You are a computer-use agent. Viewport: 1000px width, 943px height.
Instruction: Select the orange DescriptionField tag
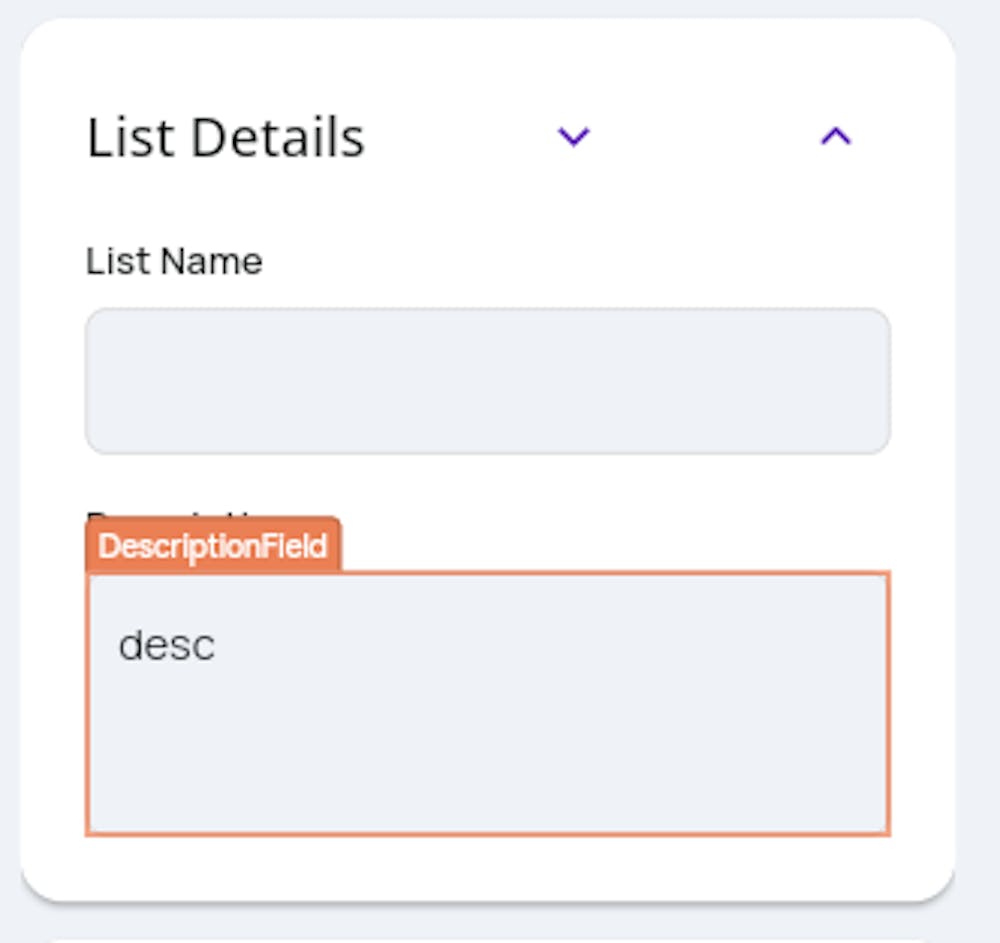(213, 546)
